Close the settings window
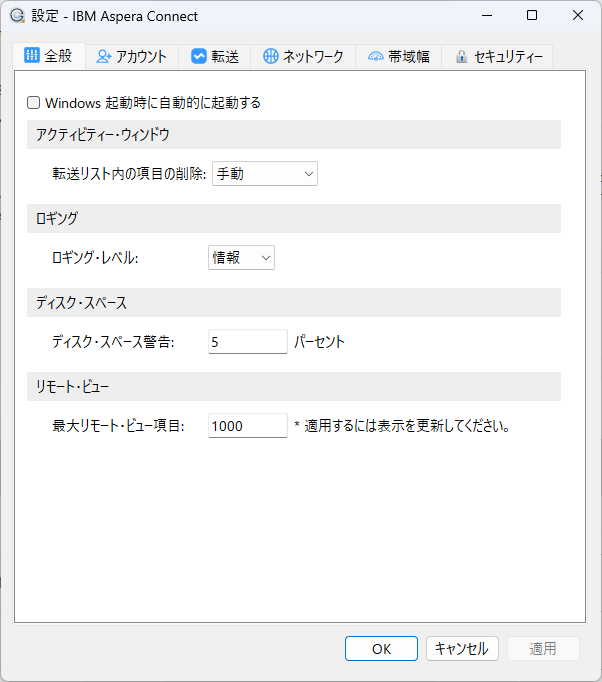 tap(578, 16)
